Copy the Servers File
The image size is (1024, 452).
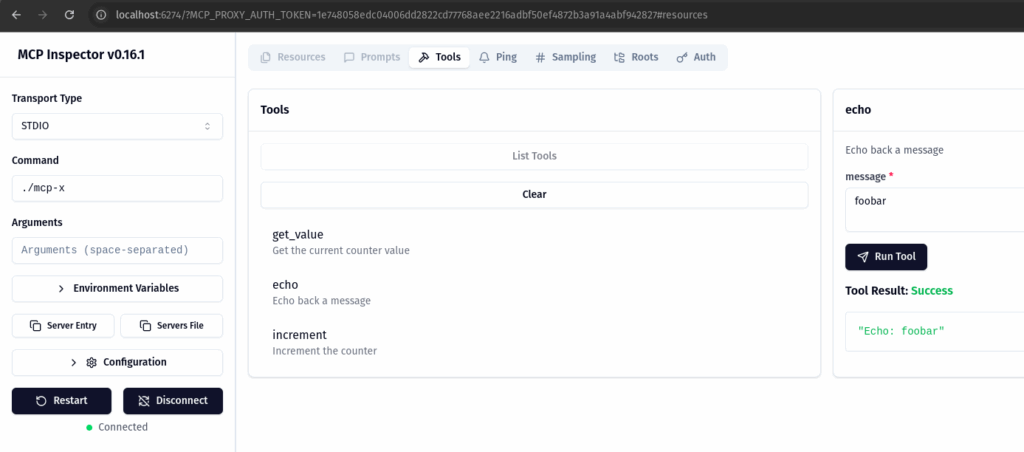171,326
